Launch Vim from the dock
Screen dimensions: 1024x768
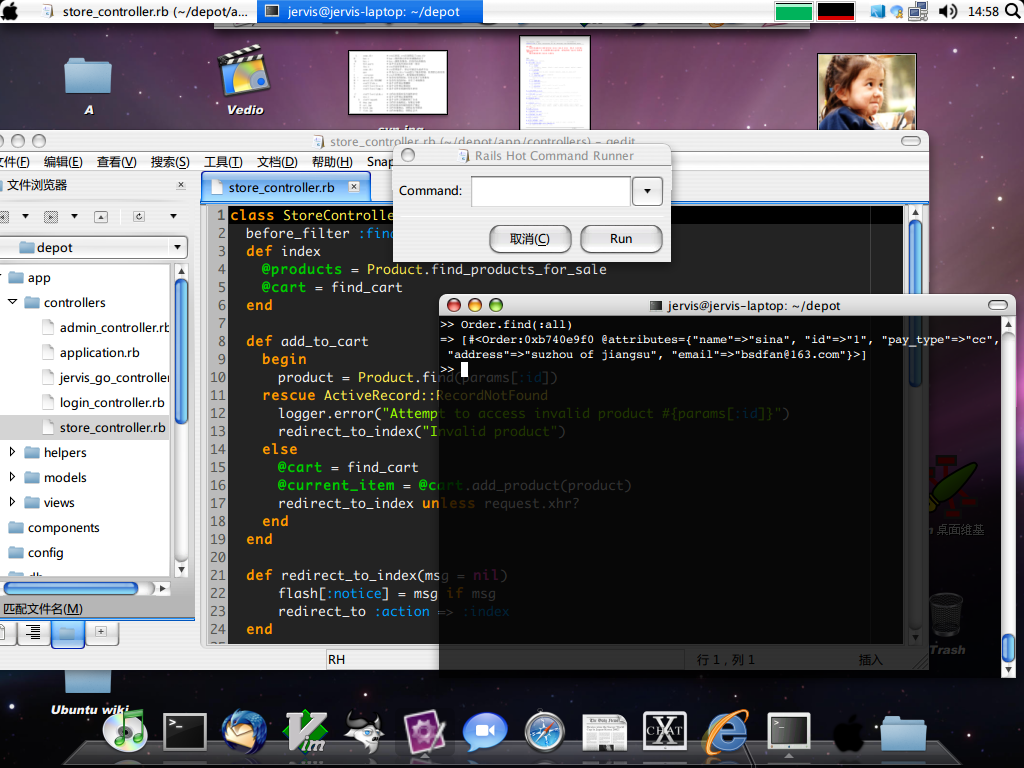click(x=306, y=731)
